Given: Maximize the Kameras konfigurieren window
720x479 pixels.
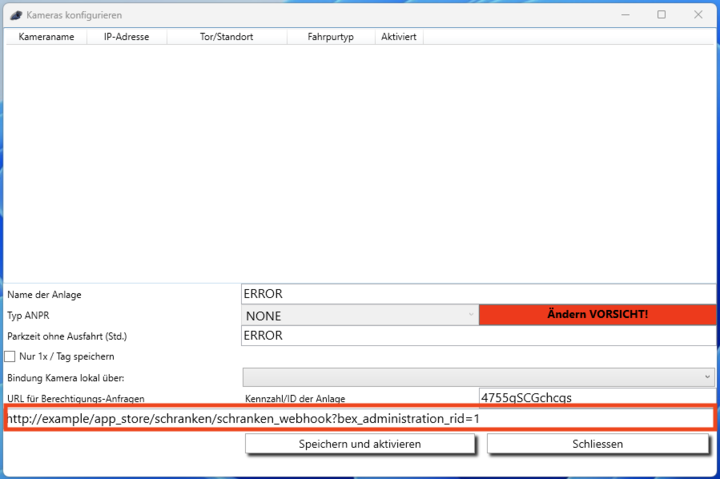Looking at the screenshot, I should pos(661,15).
